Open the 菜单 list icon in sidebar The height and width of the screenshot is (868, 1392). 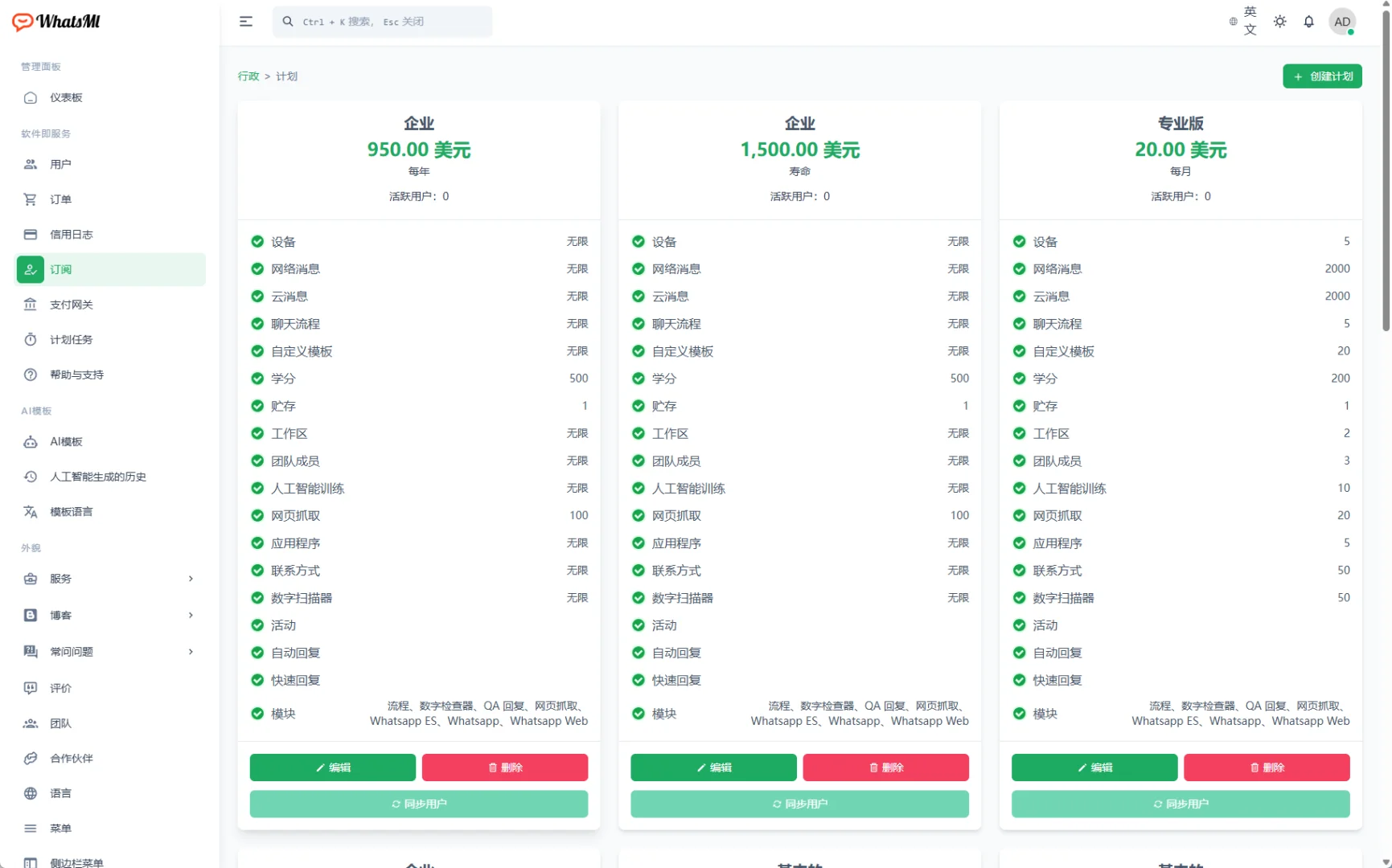click(x=31, y=829)
